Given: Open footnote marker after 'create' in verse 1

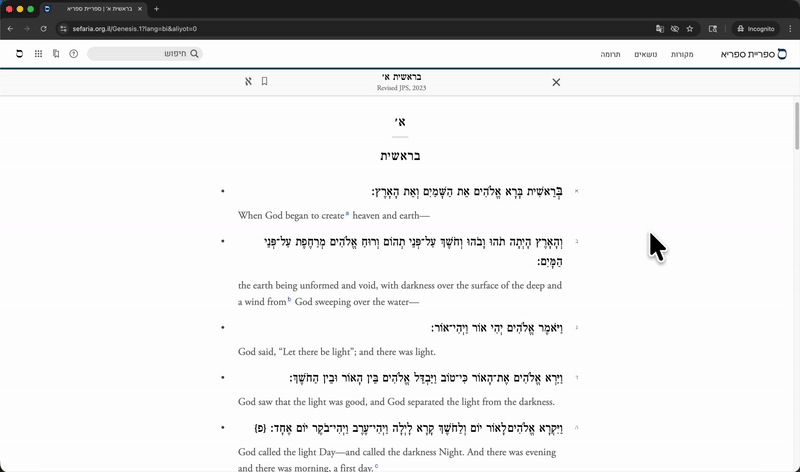Looking at the screenshot, I should click(347, 213).
